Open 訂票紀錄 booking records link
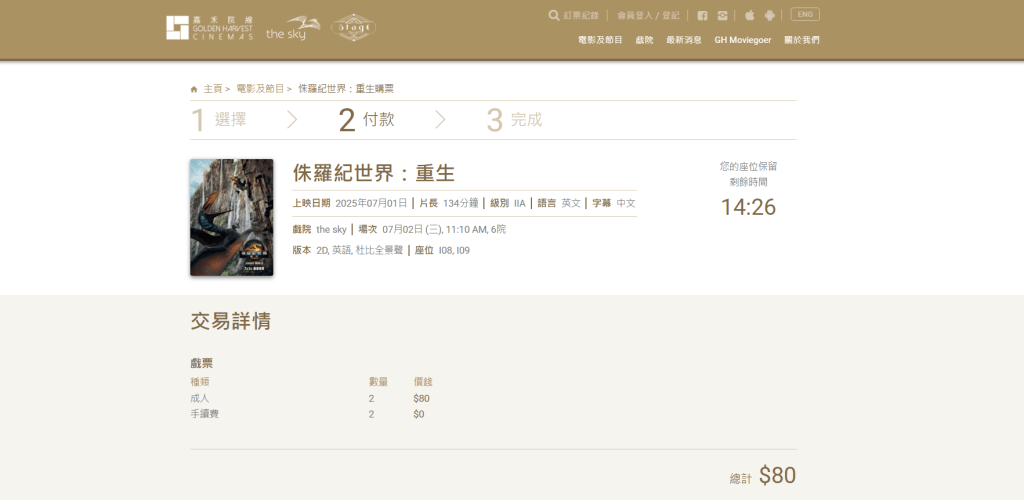Image resolution: width=1024 pixels, height=504 pixels. pos(581,16)
